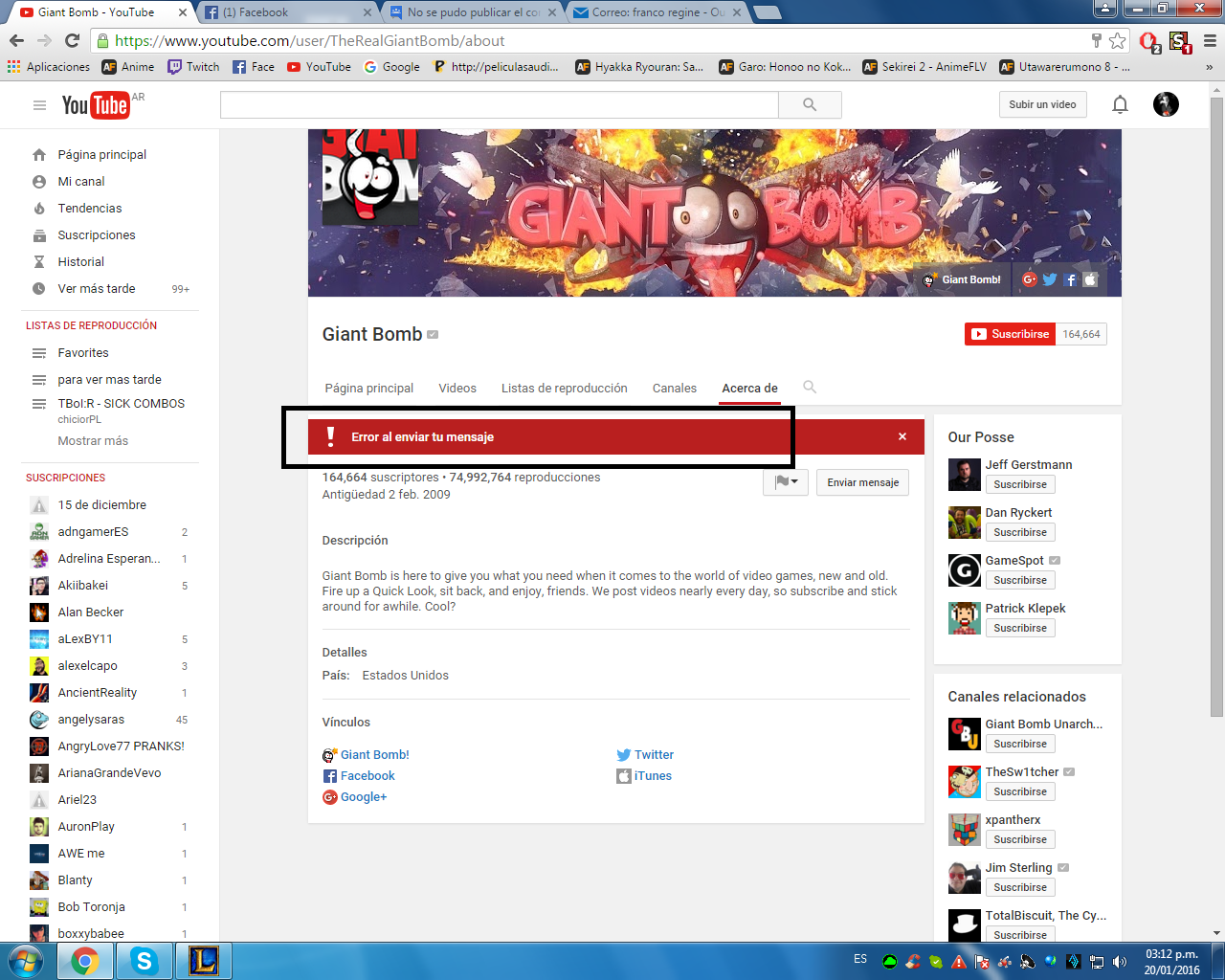Open Twitch bookmark

point(193,67)
